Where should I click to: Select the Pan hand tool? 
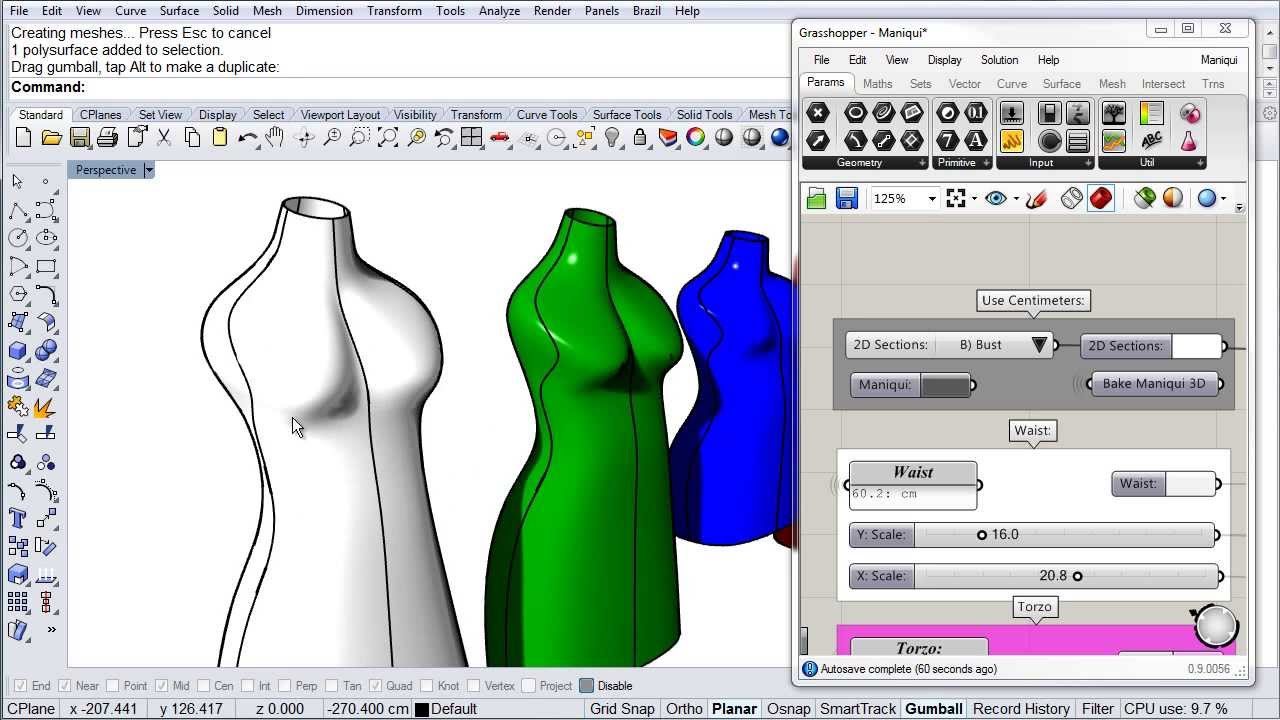point(275,138)
